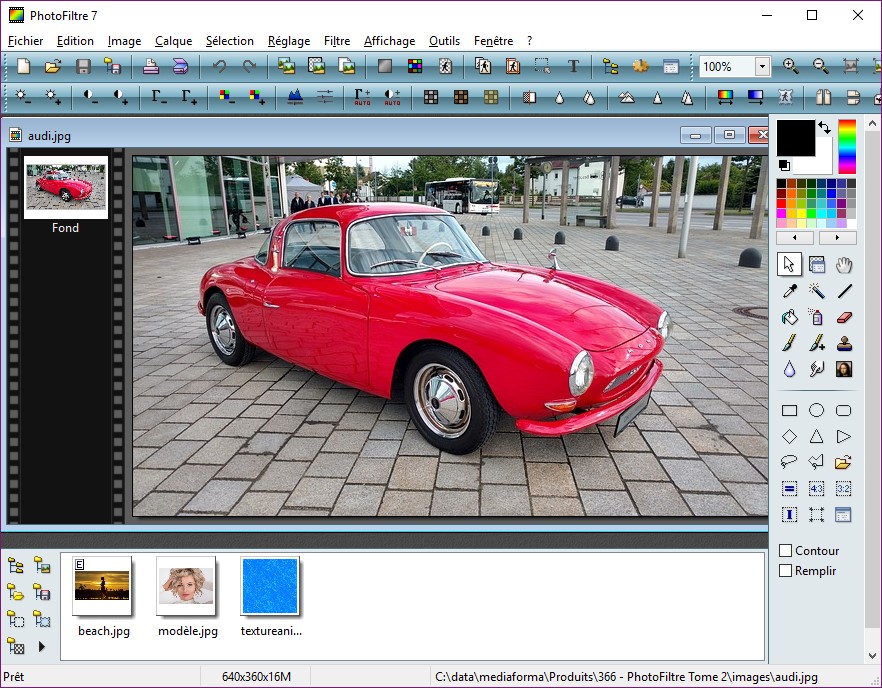Tick the Remplir checkbox
Viewport: 882px width, 688px height.
point(786,571)
